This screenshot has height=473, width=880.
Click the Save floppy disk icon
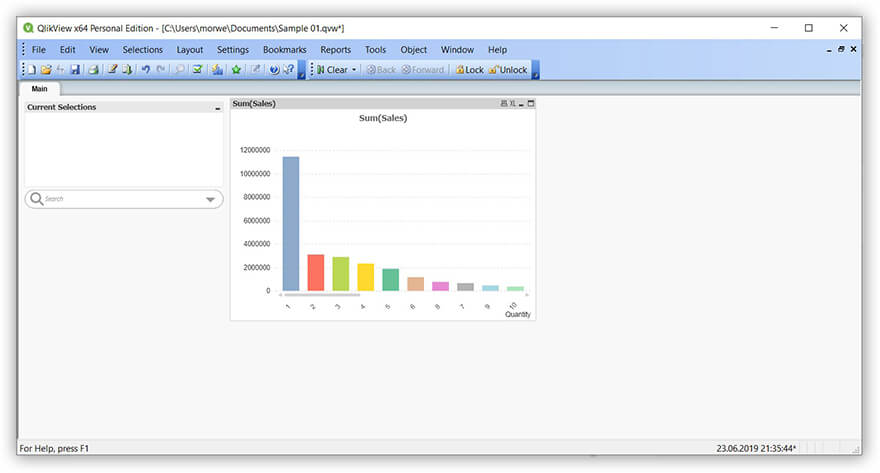click(x=75, y=70)
